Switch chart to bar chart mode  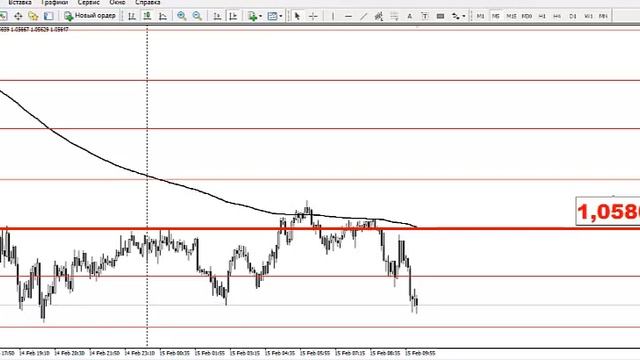pyautogui.click(x=132, y=16)
